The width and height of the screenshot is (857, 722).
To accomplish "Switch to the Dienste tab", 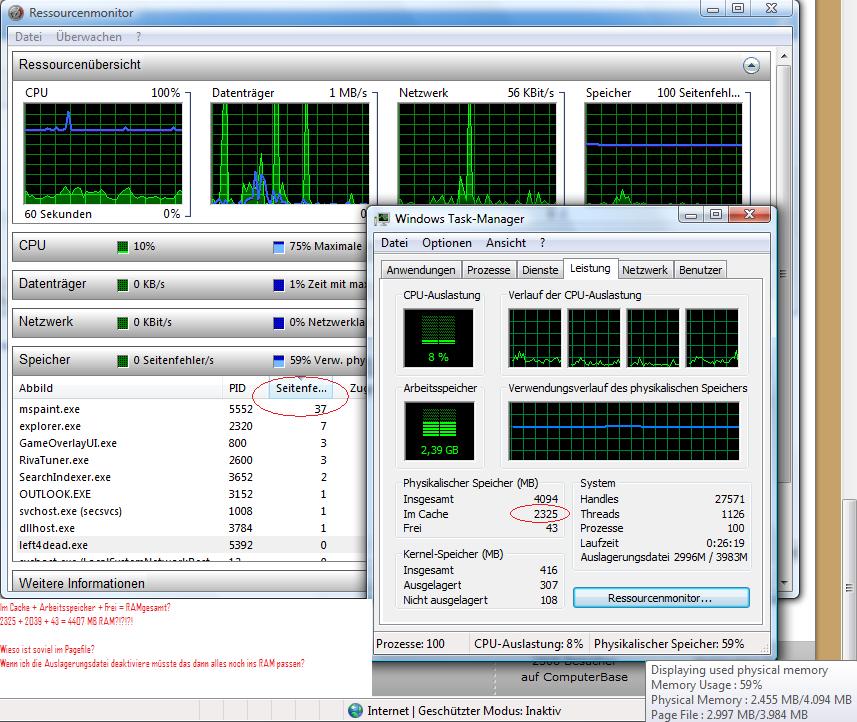I will point(540,270).
